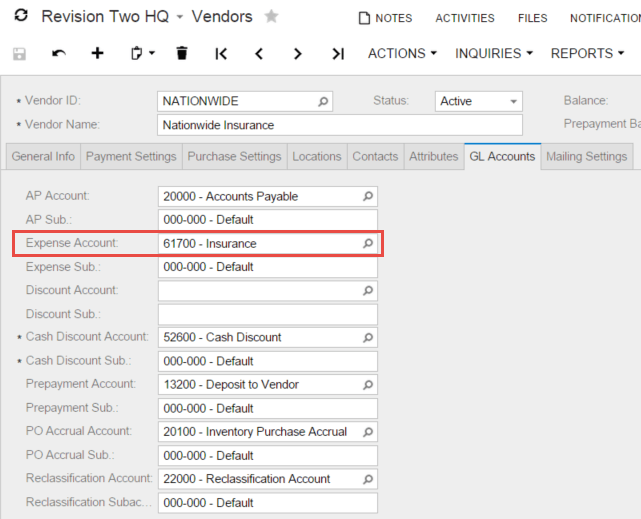Open FILES

tap(532, 18)
